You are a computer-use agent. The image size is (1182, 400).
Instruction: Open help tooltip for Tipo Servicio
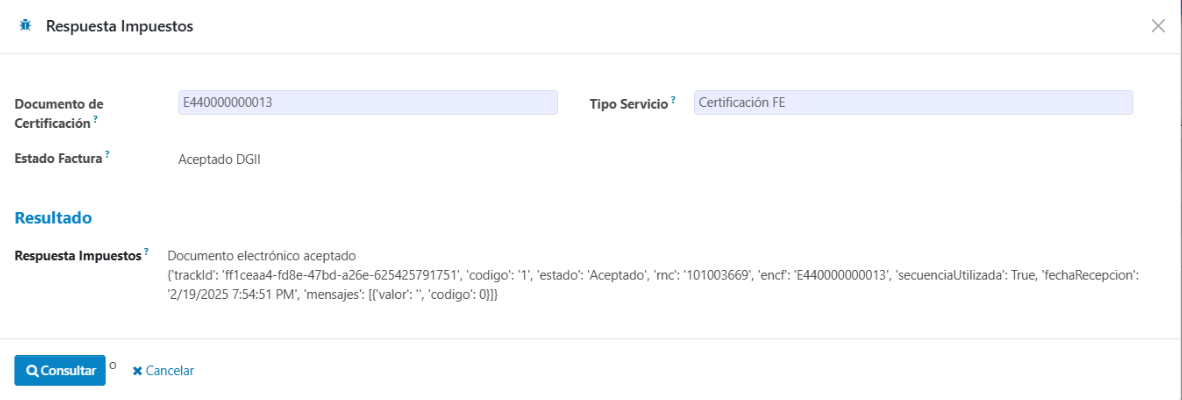click(x=673, y=100)
